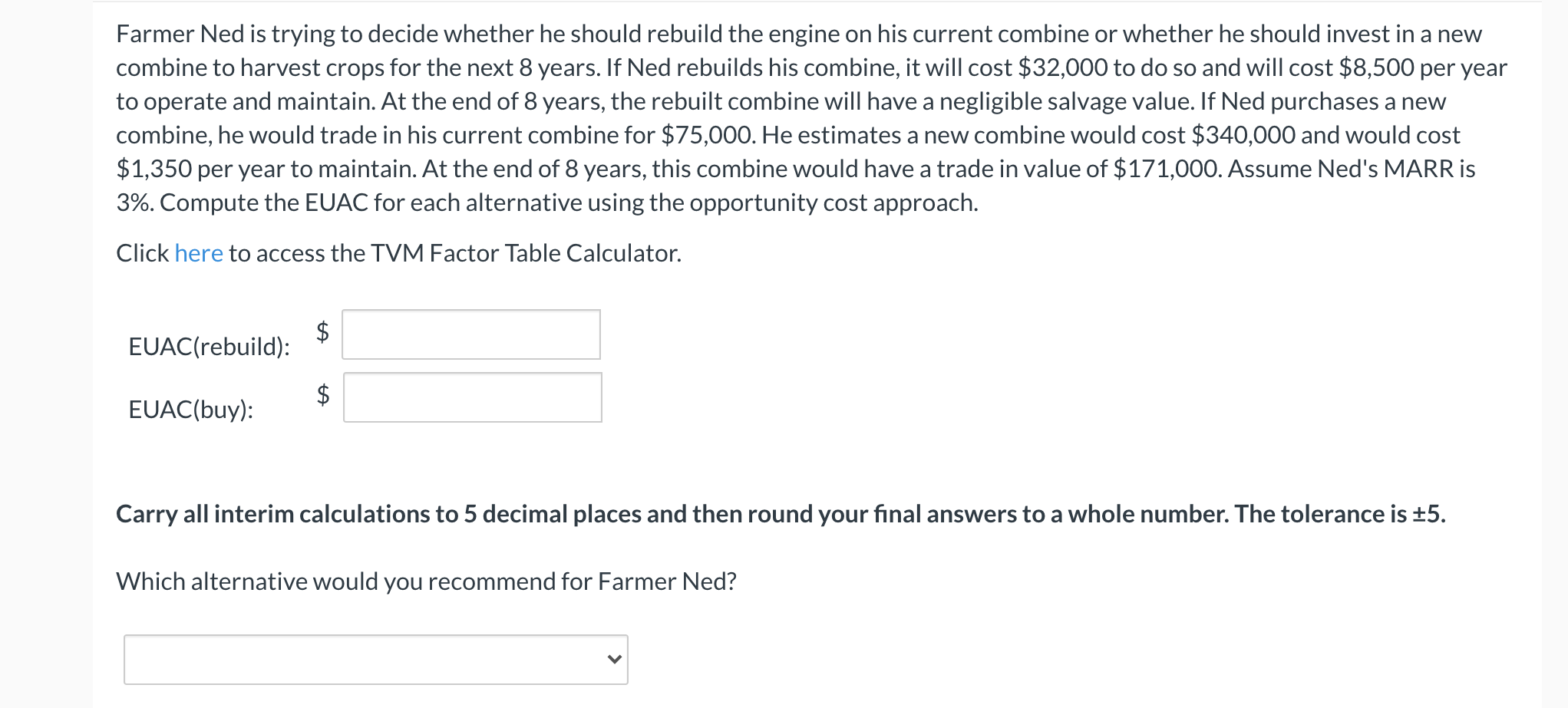Click the $1,350 per year text
Image resolution: width=1568 pixels, height=708 pixels.
[x=153, y=169]
